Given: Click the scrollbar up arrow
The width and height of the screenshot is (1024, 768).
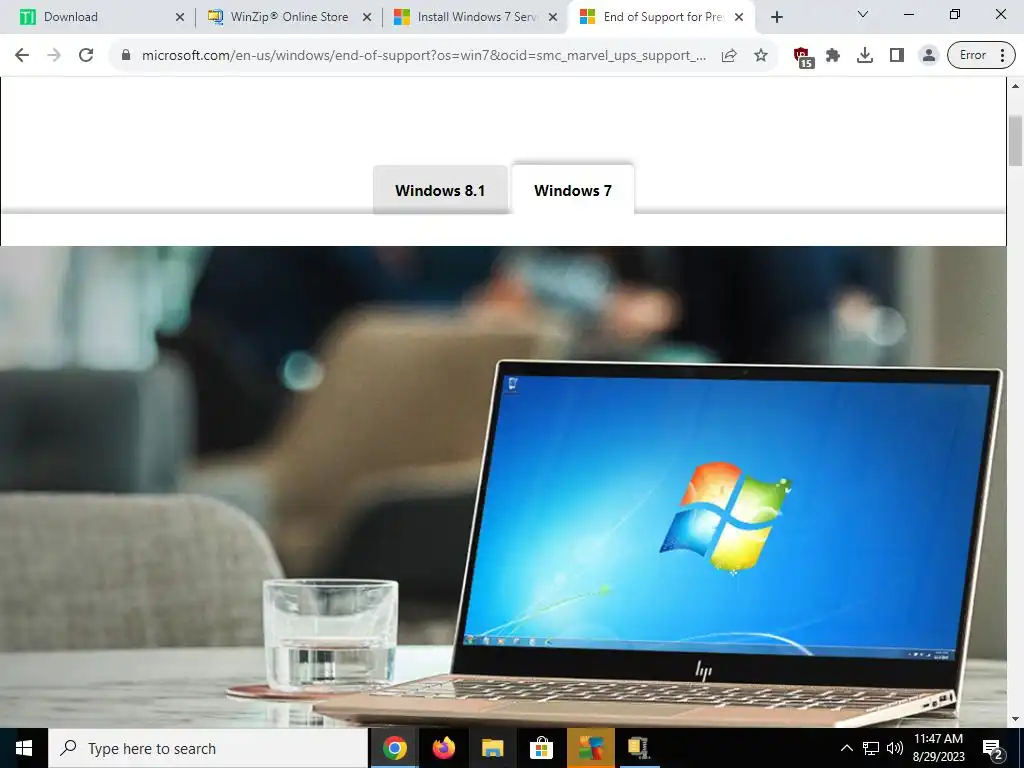Looking at the screenshot, I should [1016, 86].
